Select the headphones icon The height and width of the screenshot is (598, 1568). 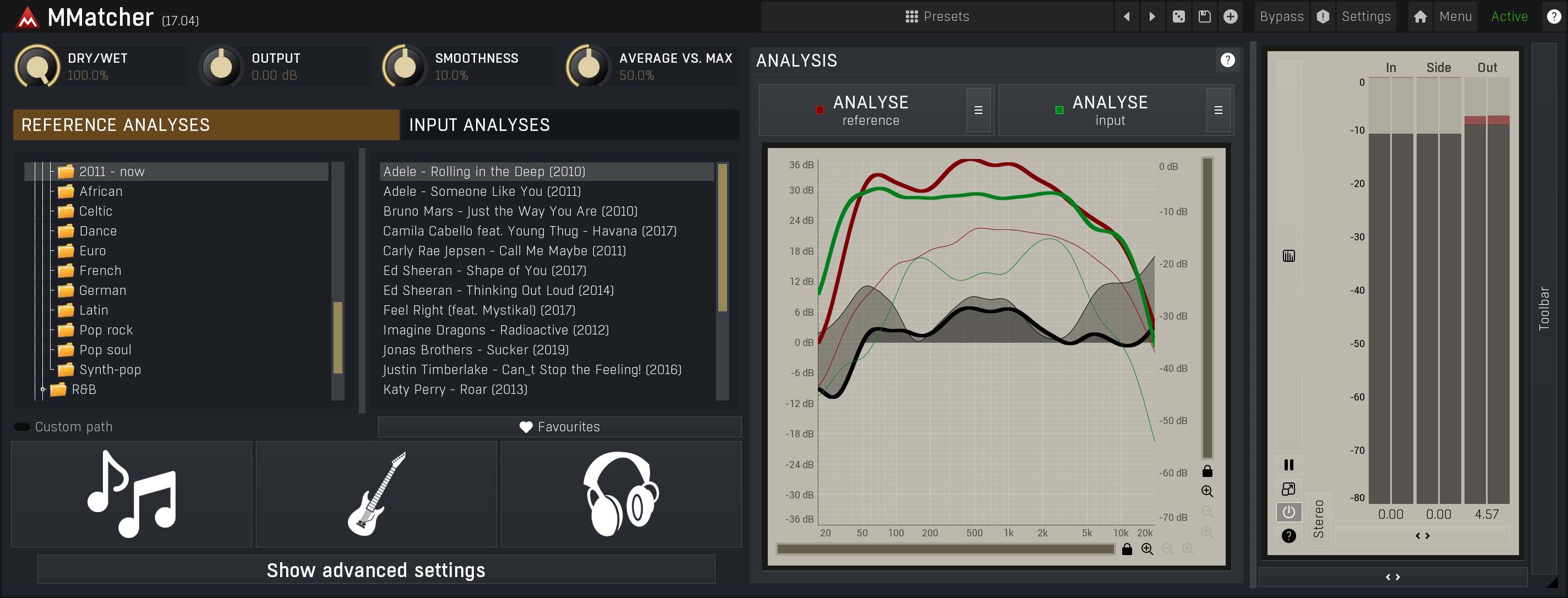pos(621,493)
